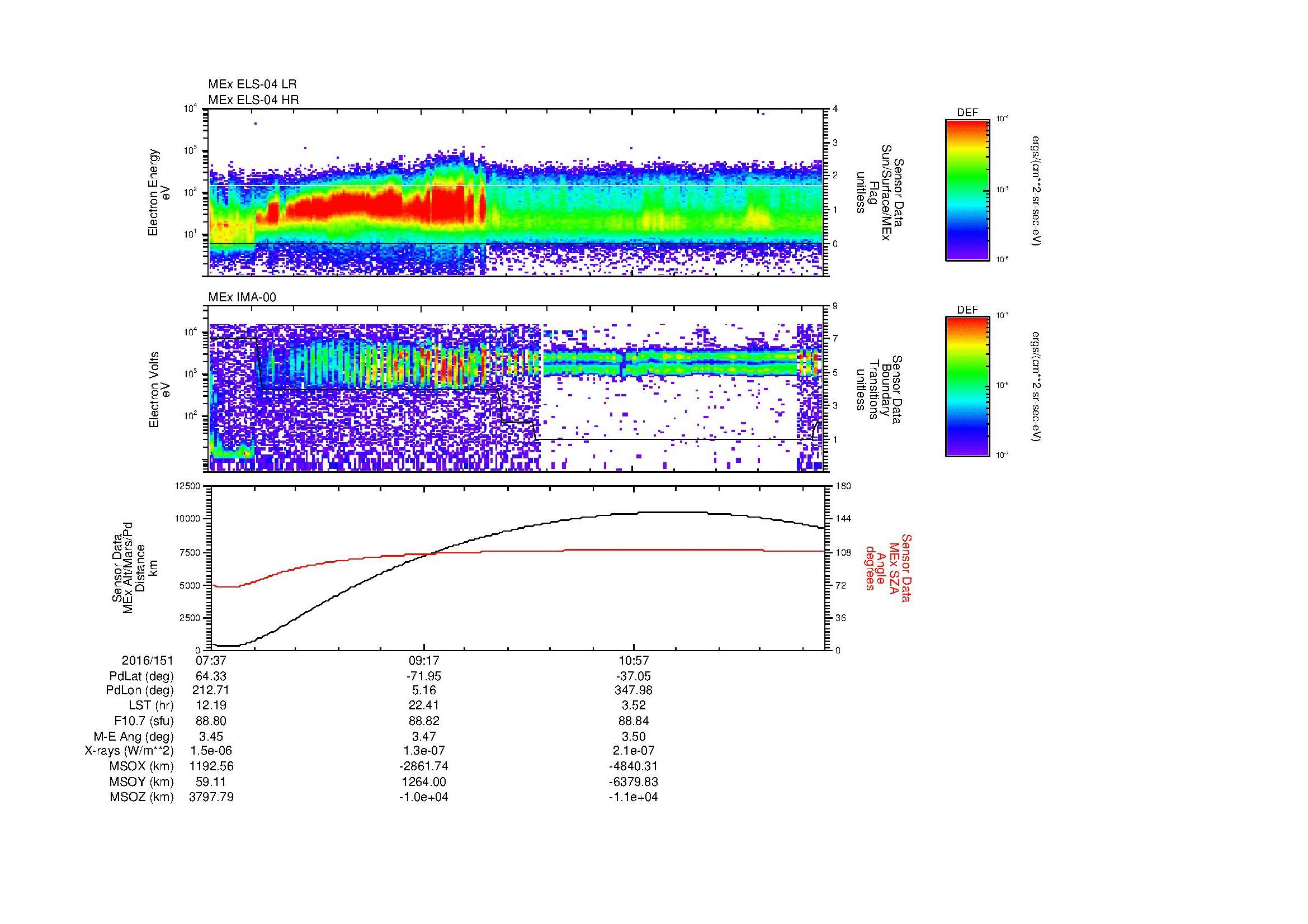Image resolution: width=1308 pixels, height=924 pixels.
Task: Click the '36' SZA axis label
Action: (x=840, y=618)
